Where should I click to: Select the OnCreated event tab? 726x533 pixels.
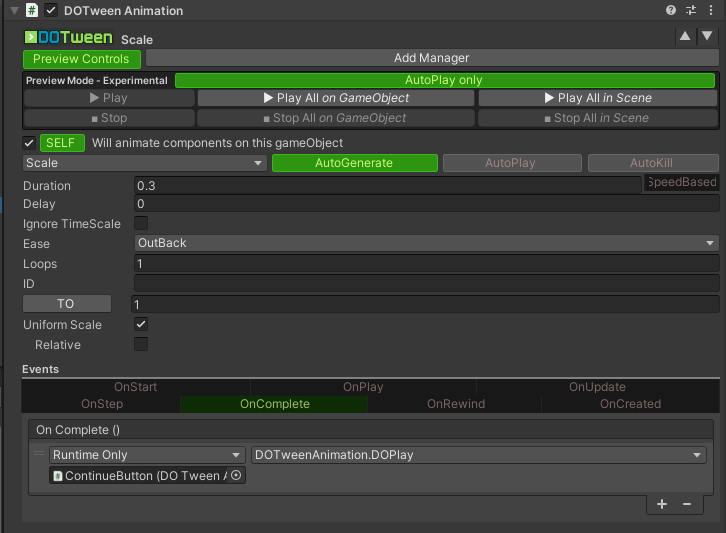[x=630, y=404]
